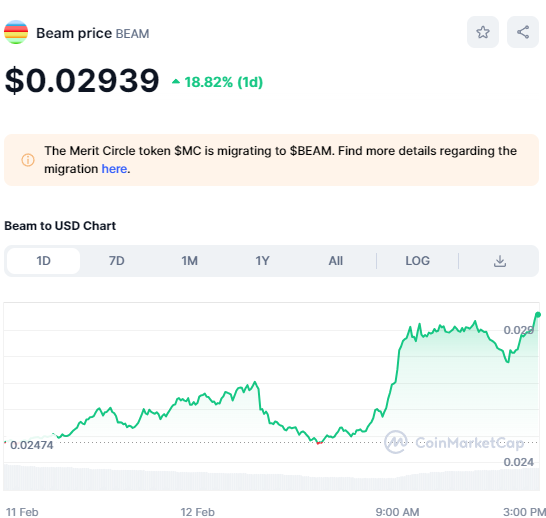This screenshot has width=546, height=518.
Task: Click the $0.02939 price value
Action: pos(82,81)
